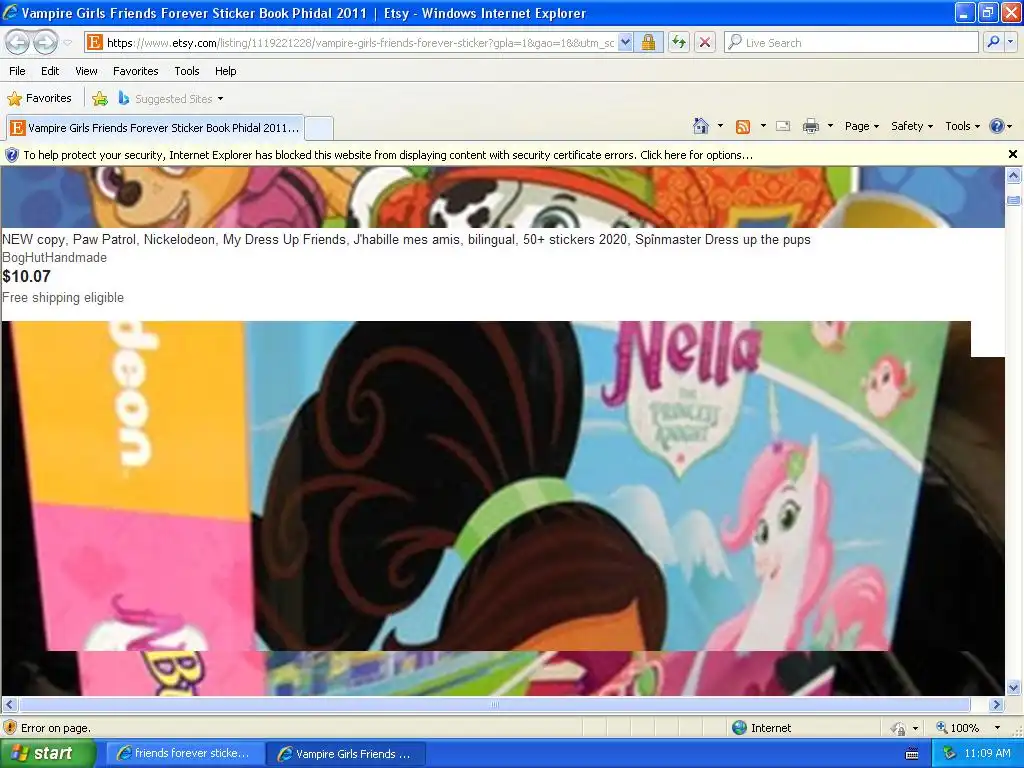This screenshot has height=768, width=1024.
Task: Open the Help menu
Action: coord(226,71)
